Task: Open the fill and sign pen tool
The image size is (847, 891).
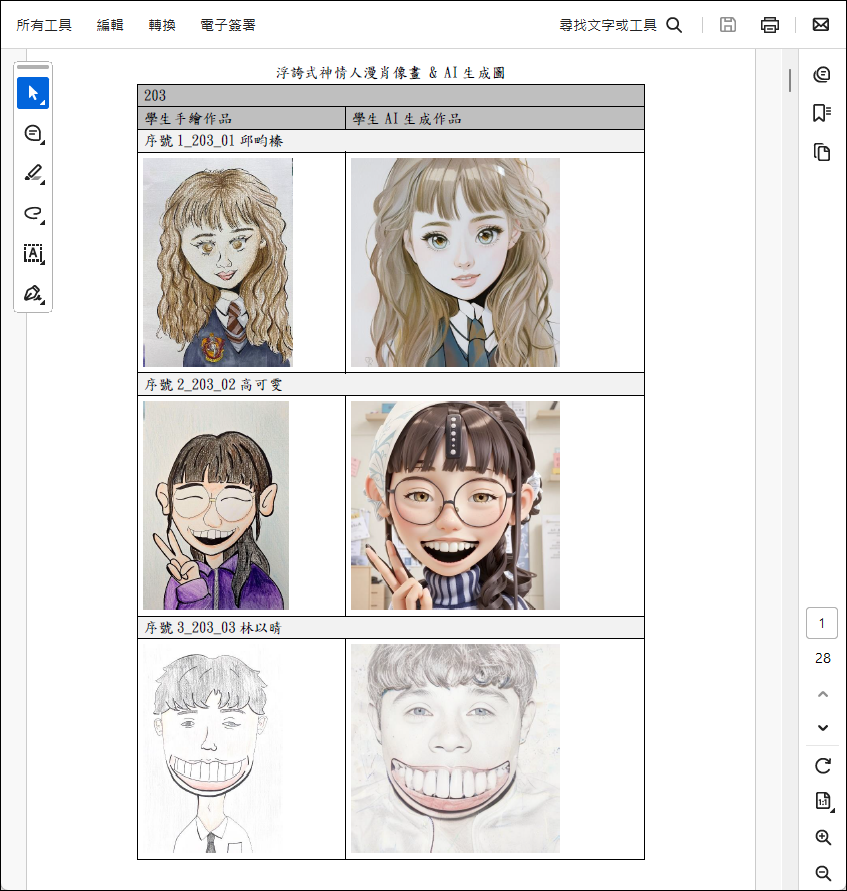Action: pos(33,293)
